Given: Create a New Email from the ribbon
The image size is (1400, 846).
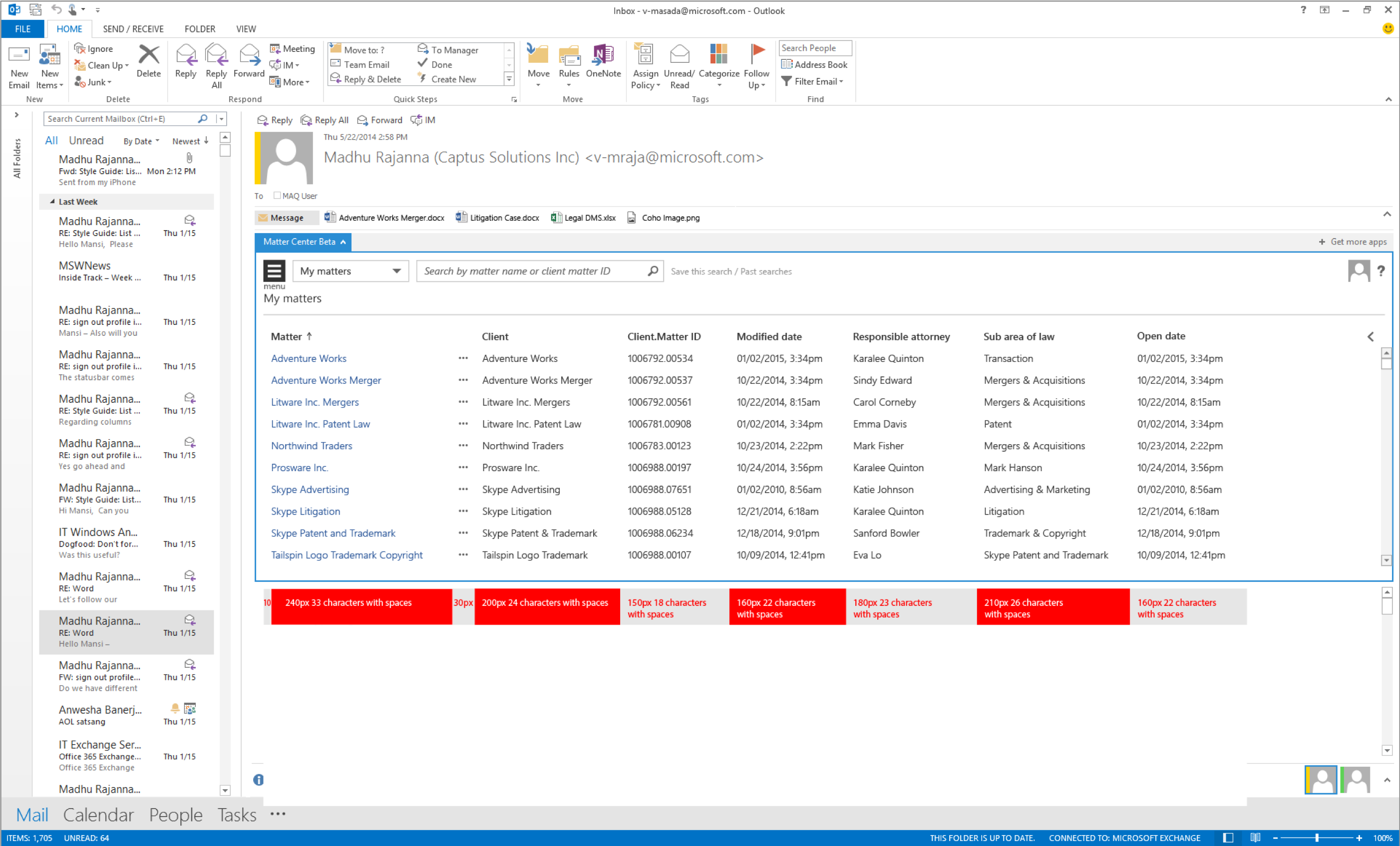Looking at the screenshot, I should click(x=19, y=66).
